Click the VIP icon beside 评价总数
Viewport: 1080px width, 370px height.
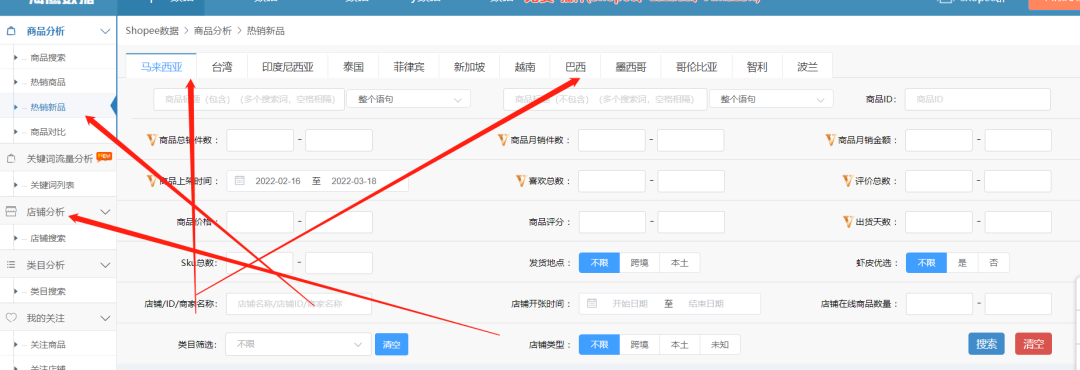tap(849, 181)
